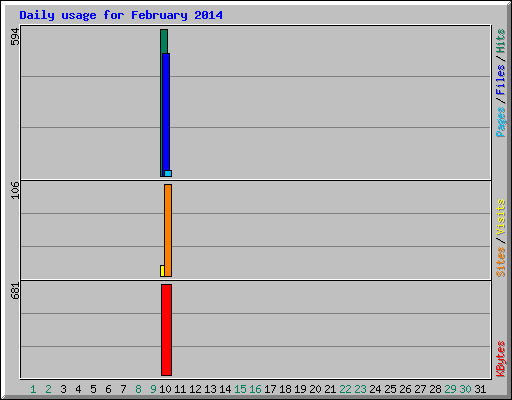The height and width of the screenshot is (400, 512).
Task: Click day 23 on the x-axis
Action: [360, 389]
